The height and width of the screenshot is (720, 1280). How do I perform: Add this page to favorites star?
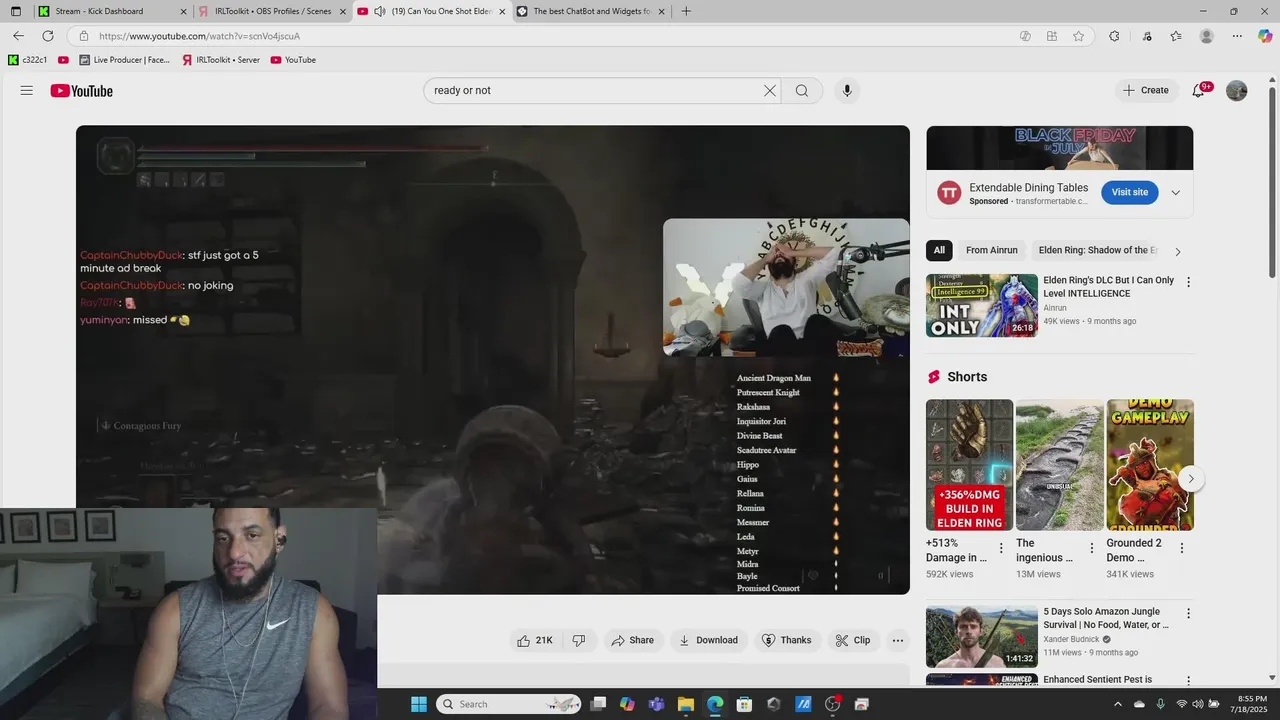tap(1078, 36)
